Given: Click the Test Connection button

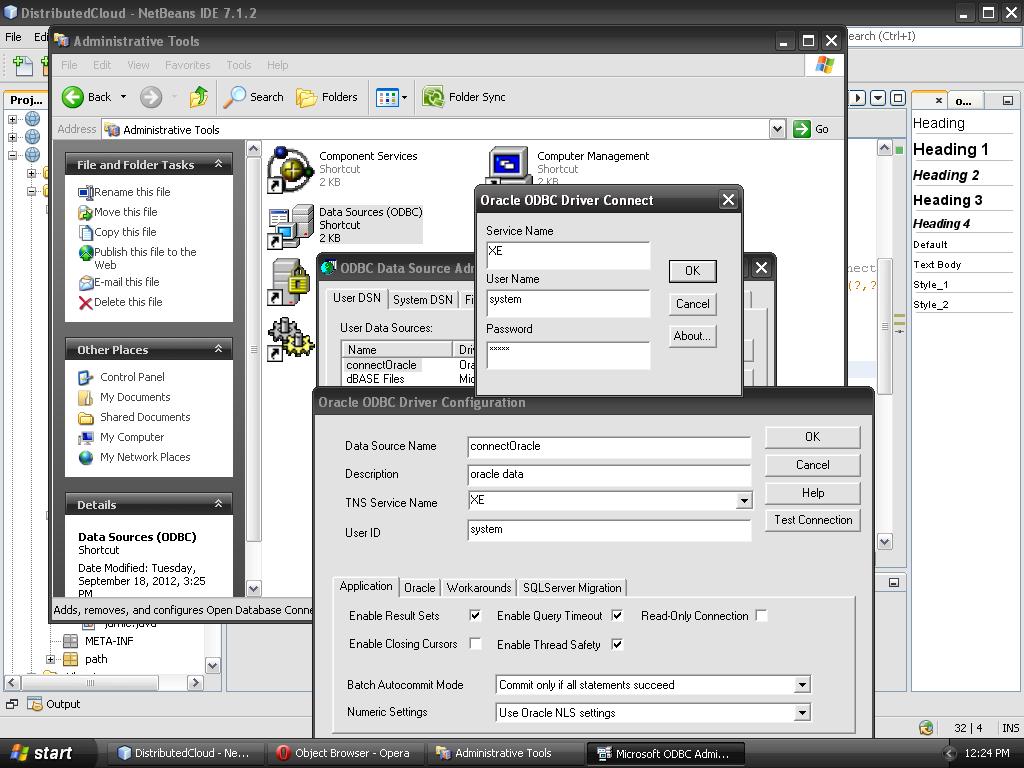Looking at the screenshot, I should tap(813, 520).
